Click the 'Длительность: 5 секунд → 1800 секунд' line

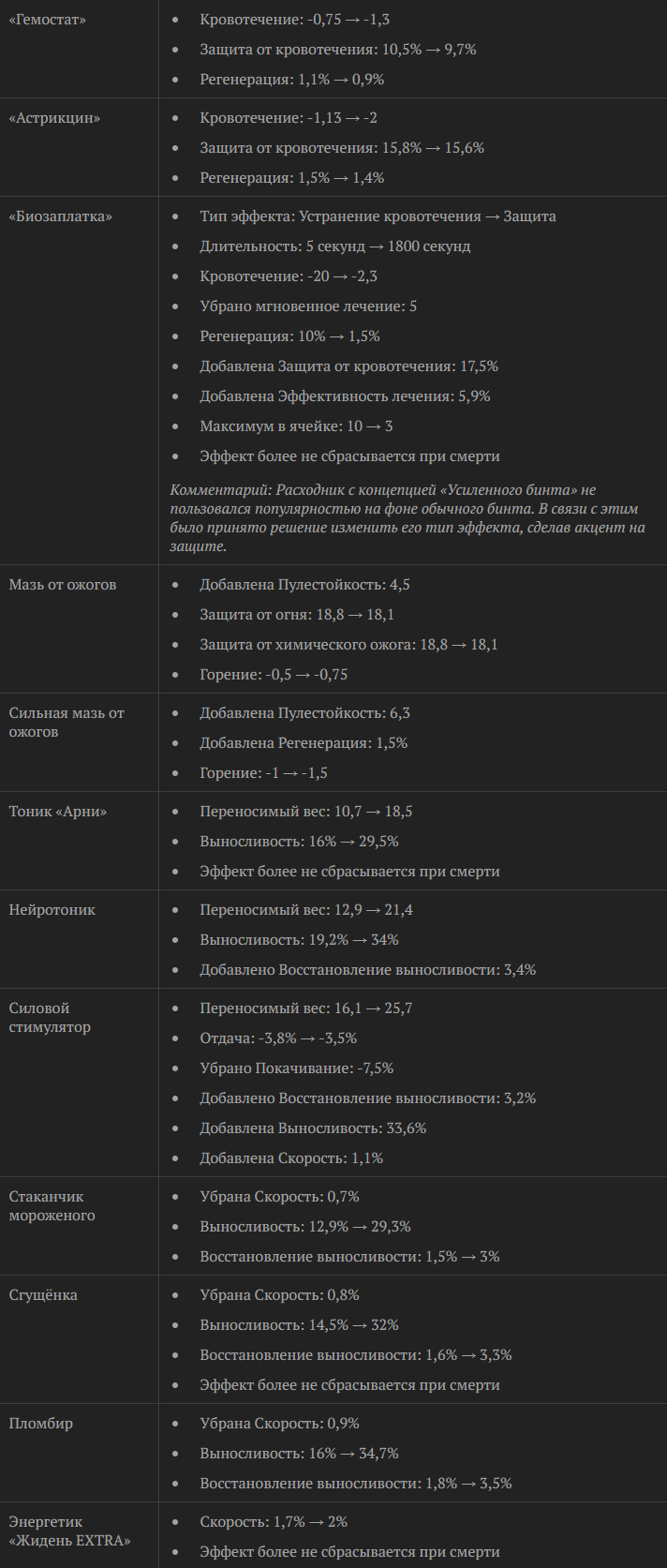pos(334,246)
